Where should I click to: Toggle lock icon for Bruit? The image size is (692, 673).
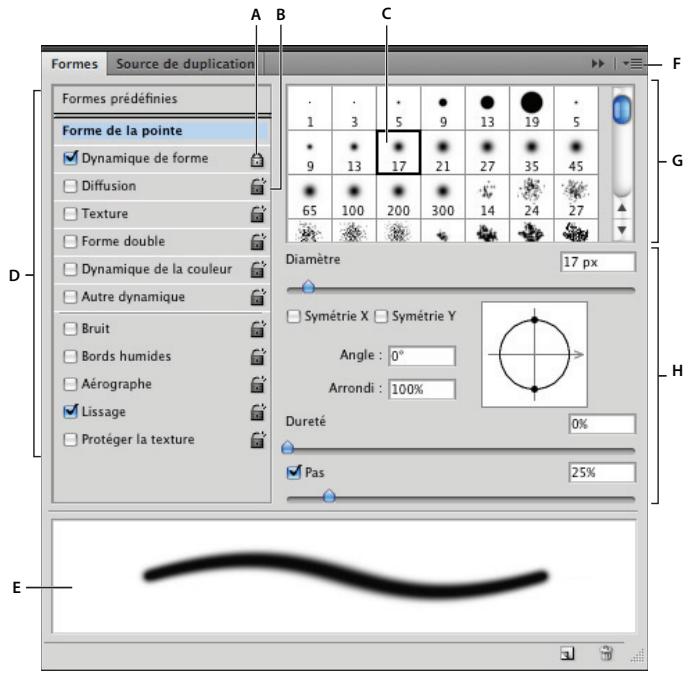[258, 329]
